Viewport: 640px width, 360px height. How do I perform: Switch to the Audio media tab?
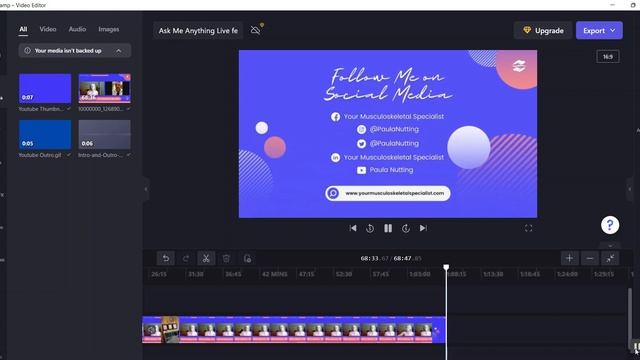[x=77, y=29]
